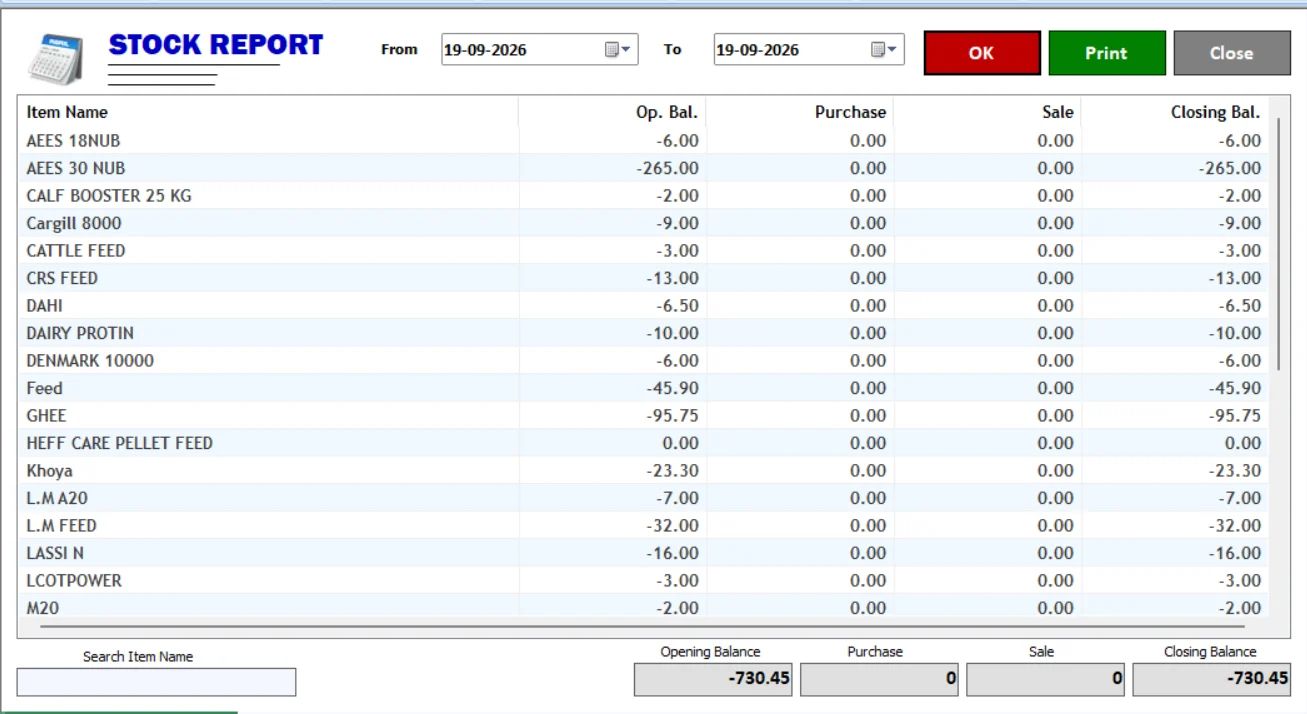Click the Closing Balance total -730.45 box
This screenshot has width=1307, height=714.
1211,679
